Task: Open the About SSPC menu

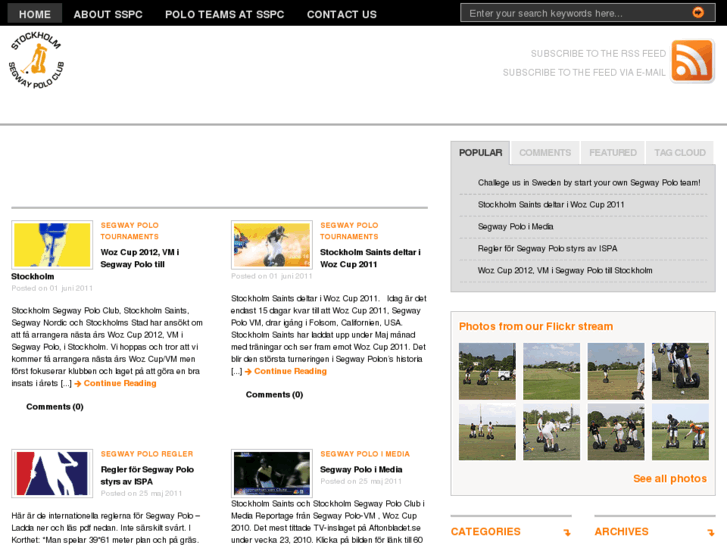Action: coord(108,14)
